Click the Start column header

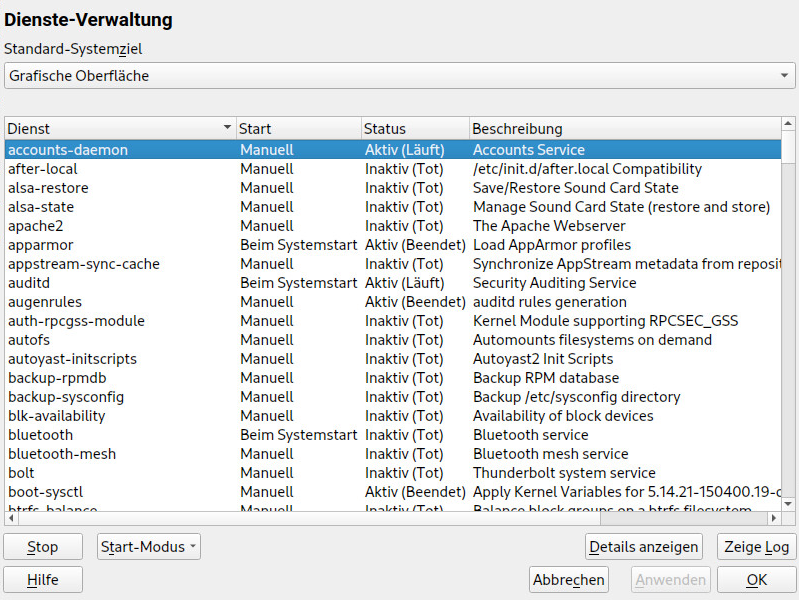[x=299, y=128]
